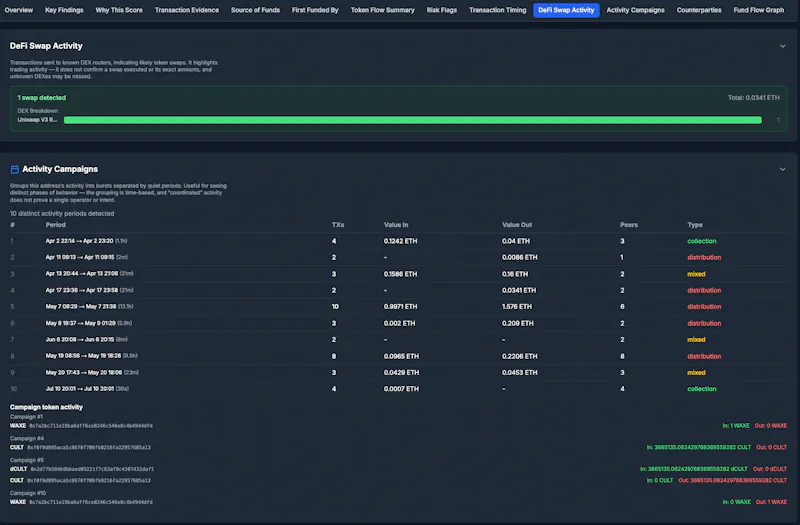Click the dCULT token address under Campaign #5
Image resolution: width=800 pixels, height=525 pixels.
point(92,469)
